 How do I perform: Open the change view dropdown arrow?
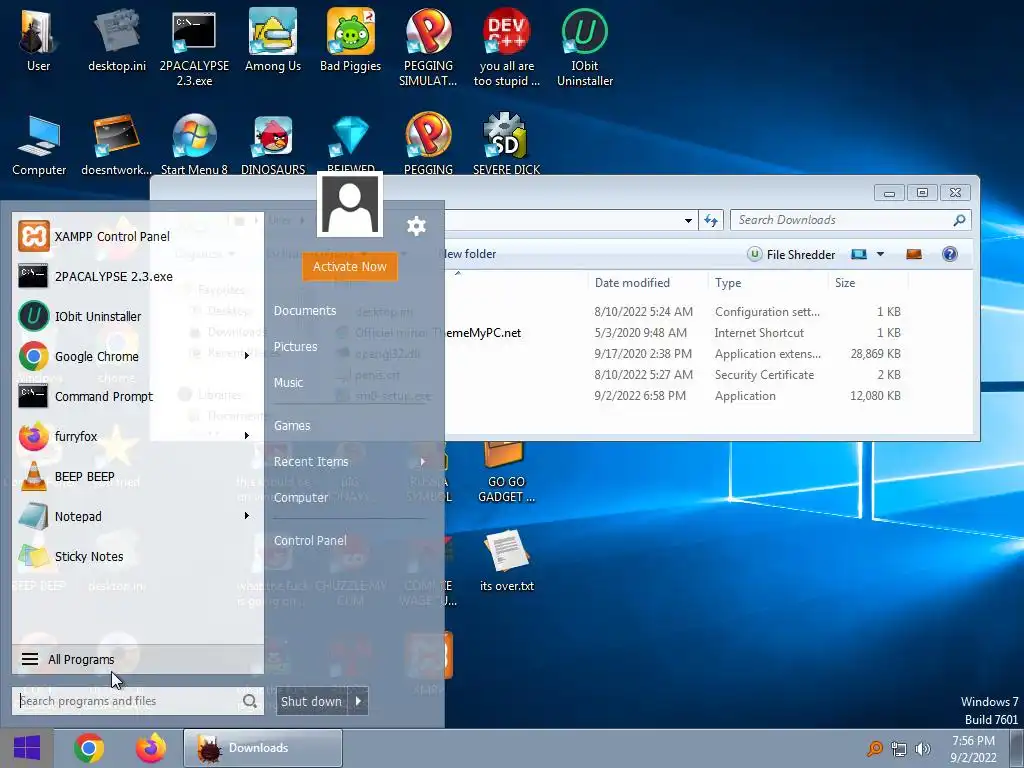[880, 254]
